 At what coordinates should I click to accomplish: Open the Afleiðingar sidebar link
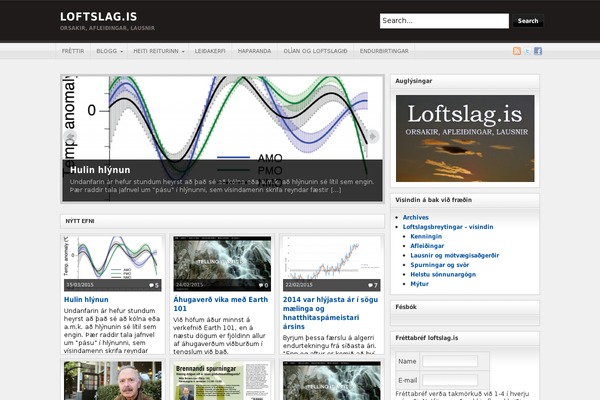427,246
